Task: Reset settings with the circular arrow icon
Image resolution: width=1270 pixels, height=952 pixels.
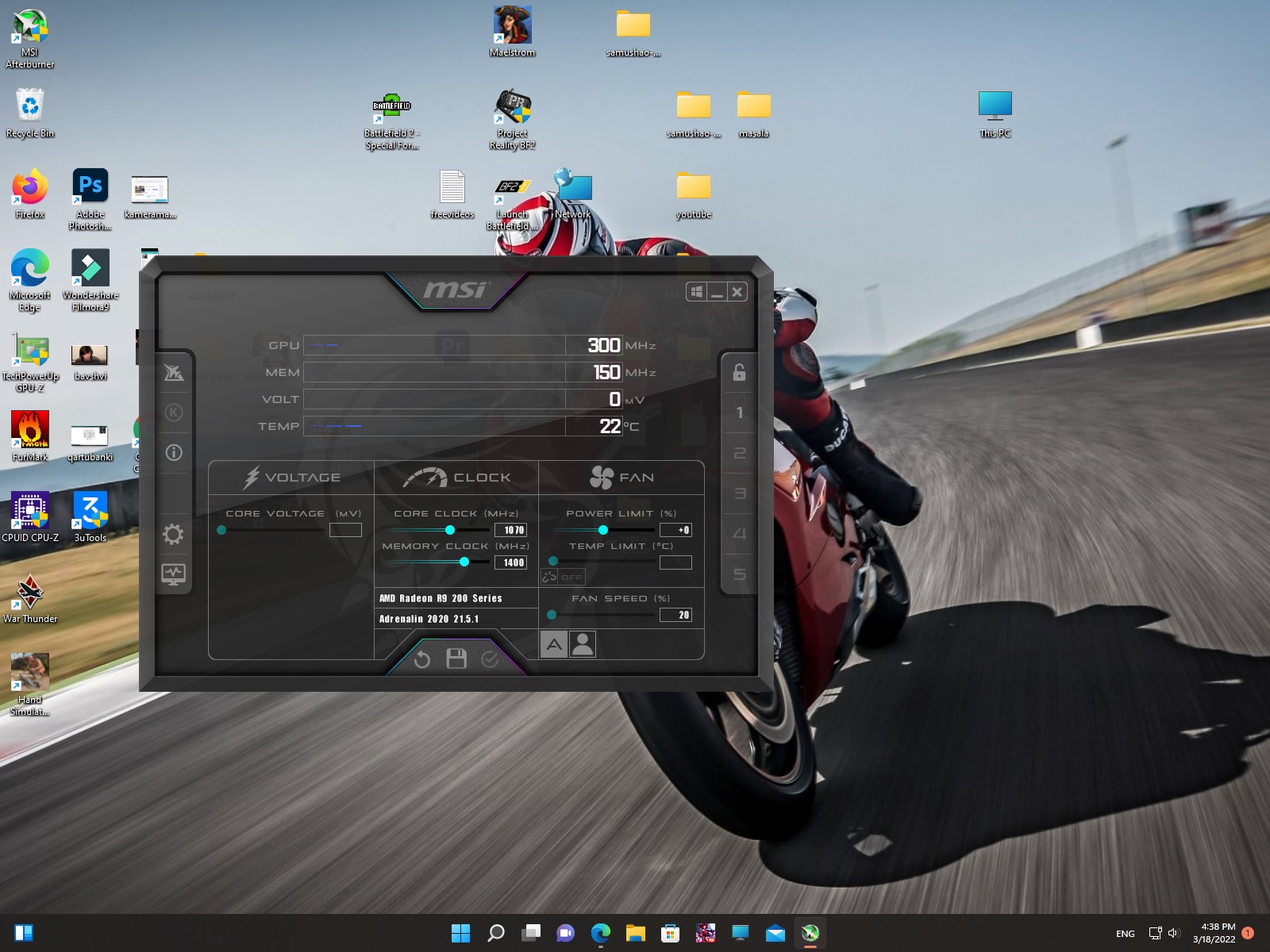Action: (422, 659)
